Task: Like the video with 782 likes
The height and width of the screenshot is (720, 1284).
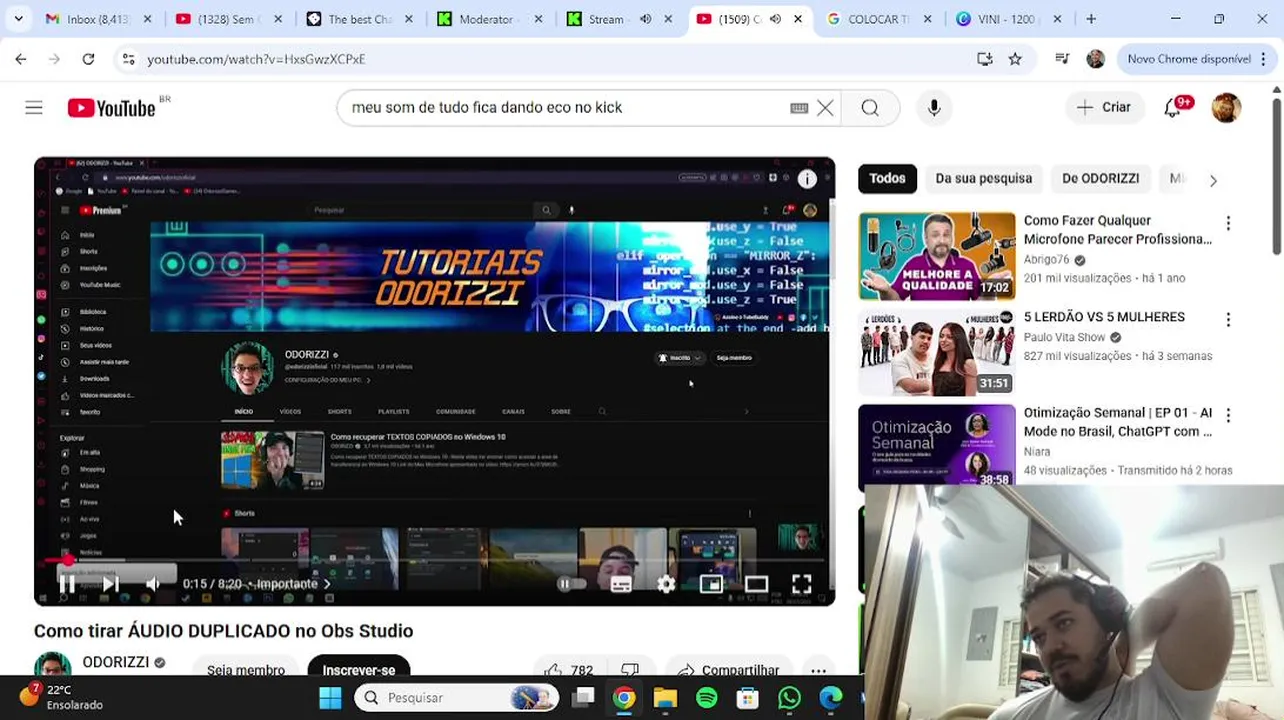Action: pyautogui.click(x=568, y=670)
